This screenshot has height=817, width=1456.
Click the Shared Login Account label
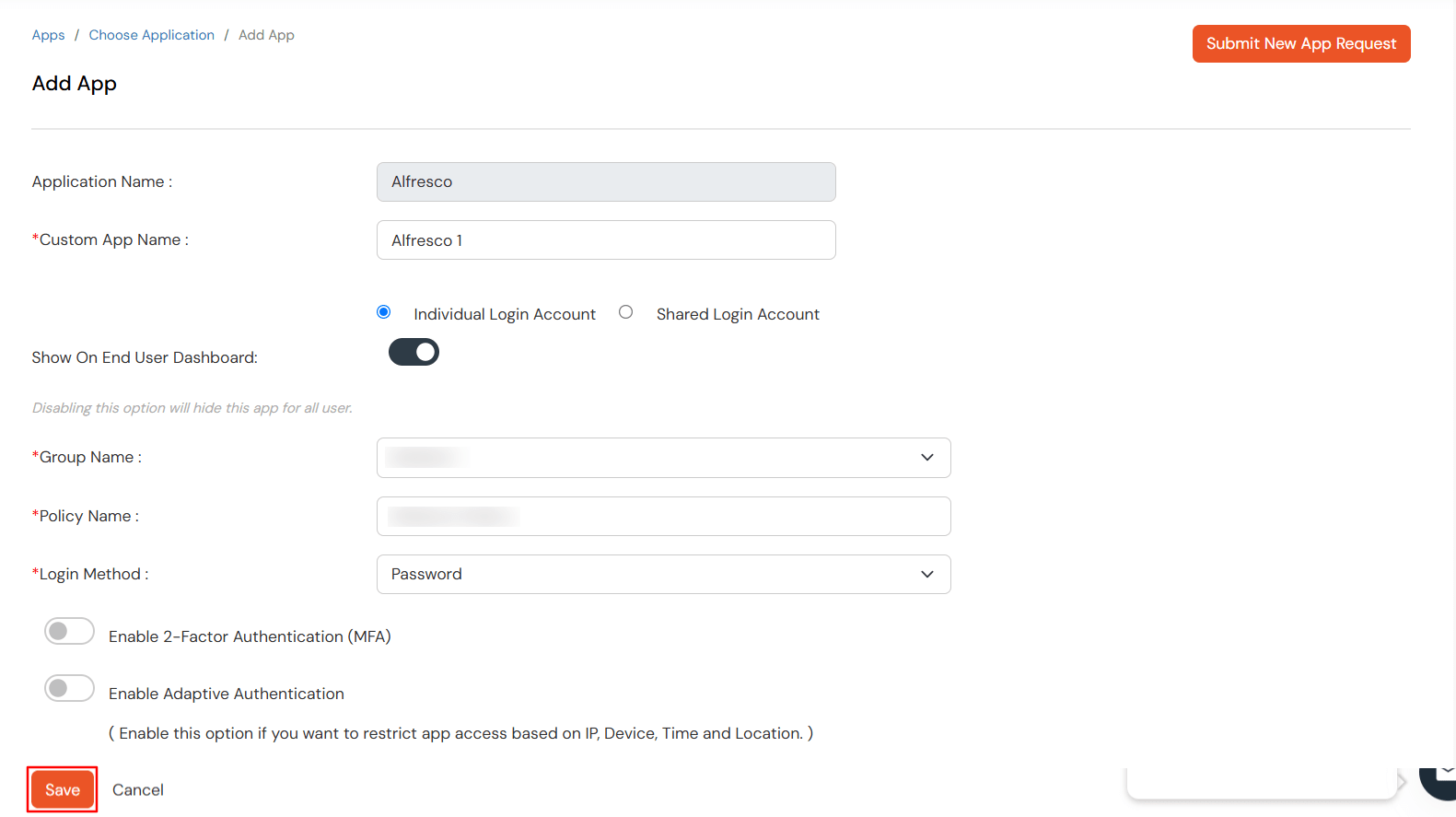point(738,314)
